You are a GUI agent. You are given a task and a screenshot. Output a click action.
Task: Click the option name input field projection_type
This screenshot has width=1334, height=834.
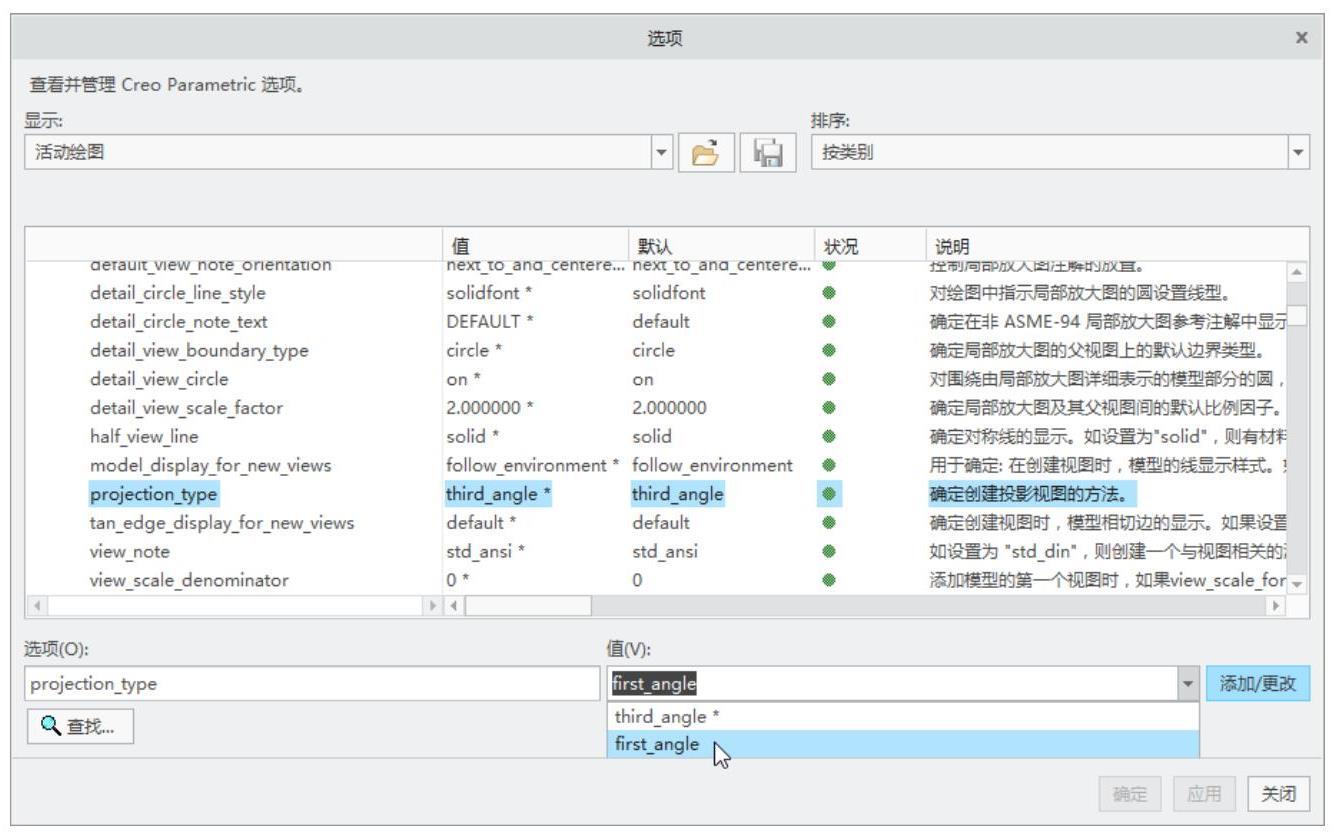point(310,684)
